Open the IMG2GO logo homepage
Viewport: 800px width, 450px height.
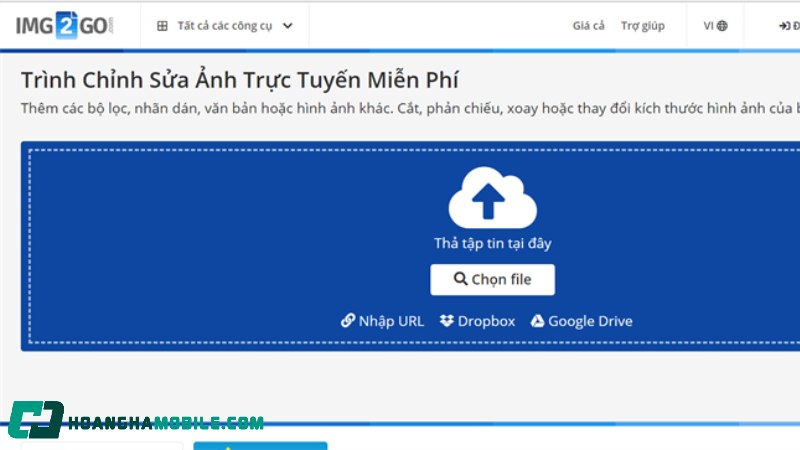65,26
